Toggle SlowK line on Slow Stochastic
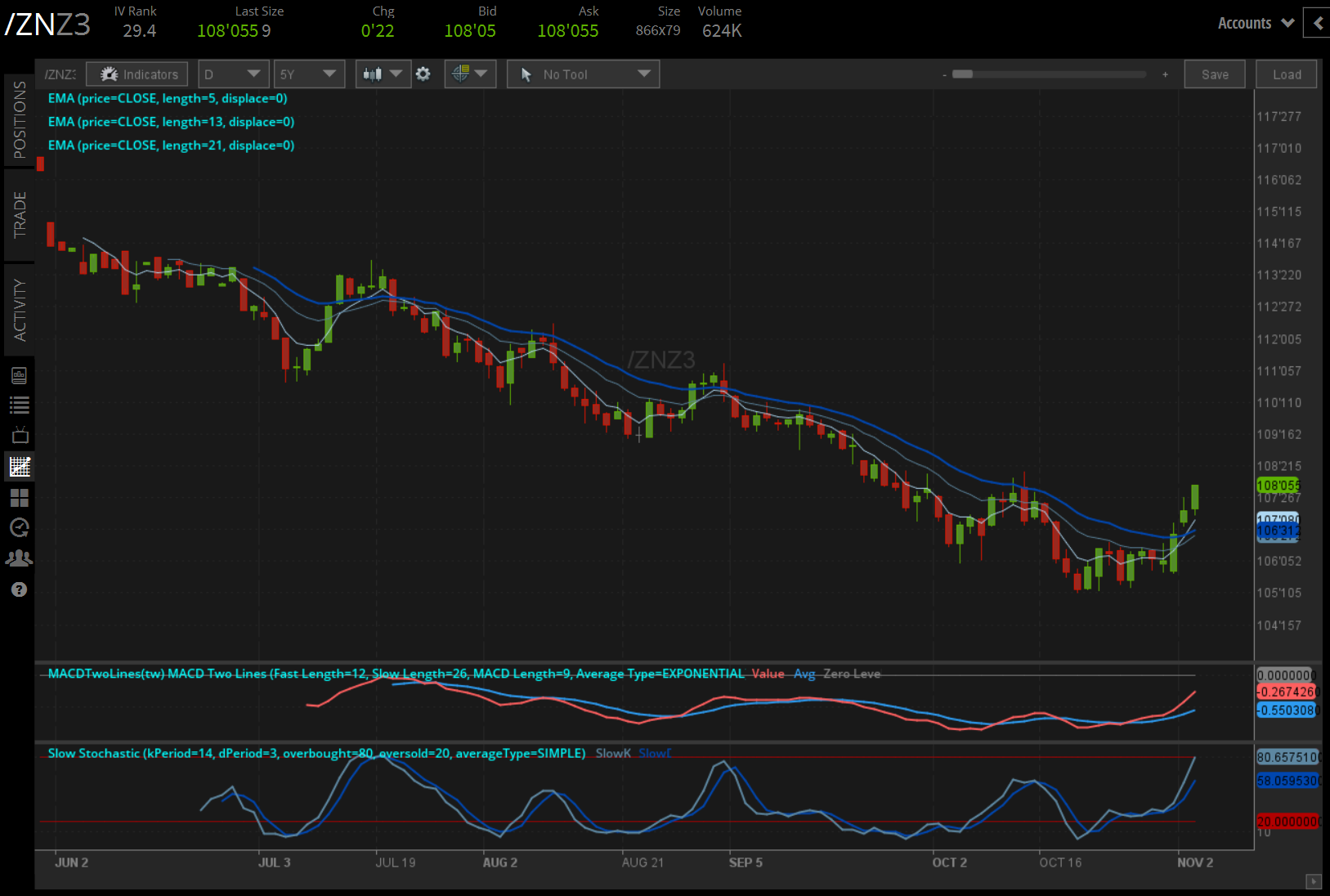The image size is (1330, 896). pos(613,753)
